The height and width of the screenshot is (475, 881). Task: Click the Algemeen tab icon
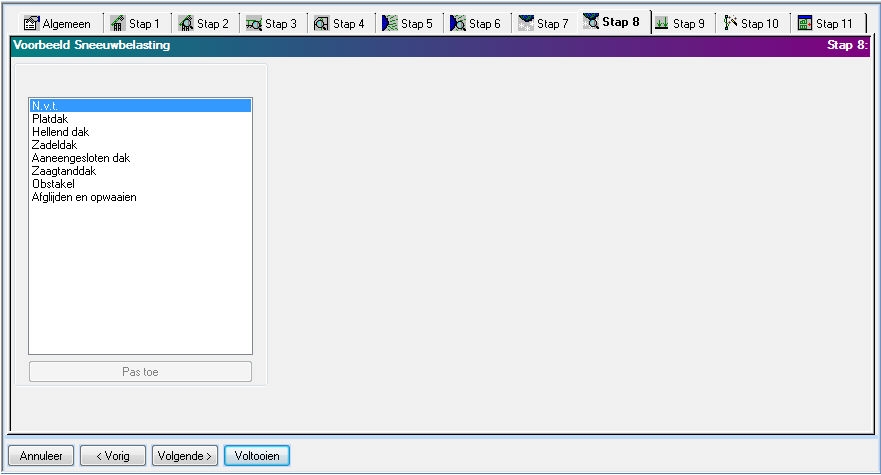click(x=31, y=24)
